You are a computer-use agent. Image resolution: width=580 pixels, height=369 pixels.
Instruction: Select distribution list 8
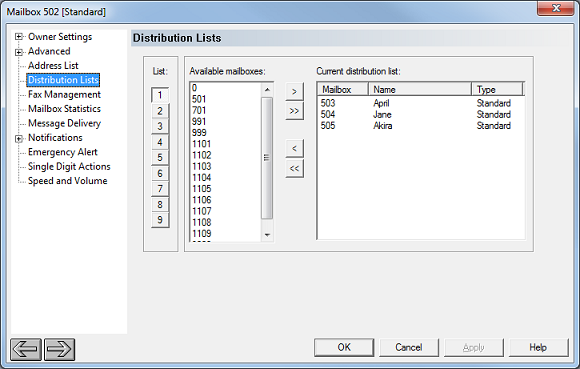tap(160, 204)
